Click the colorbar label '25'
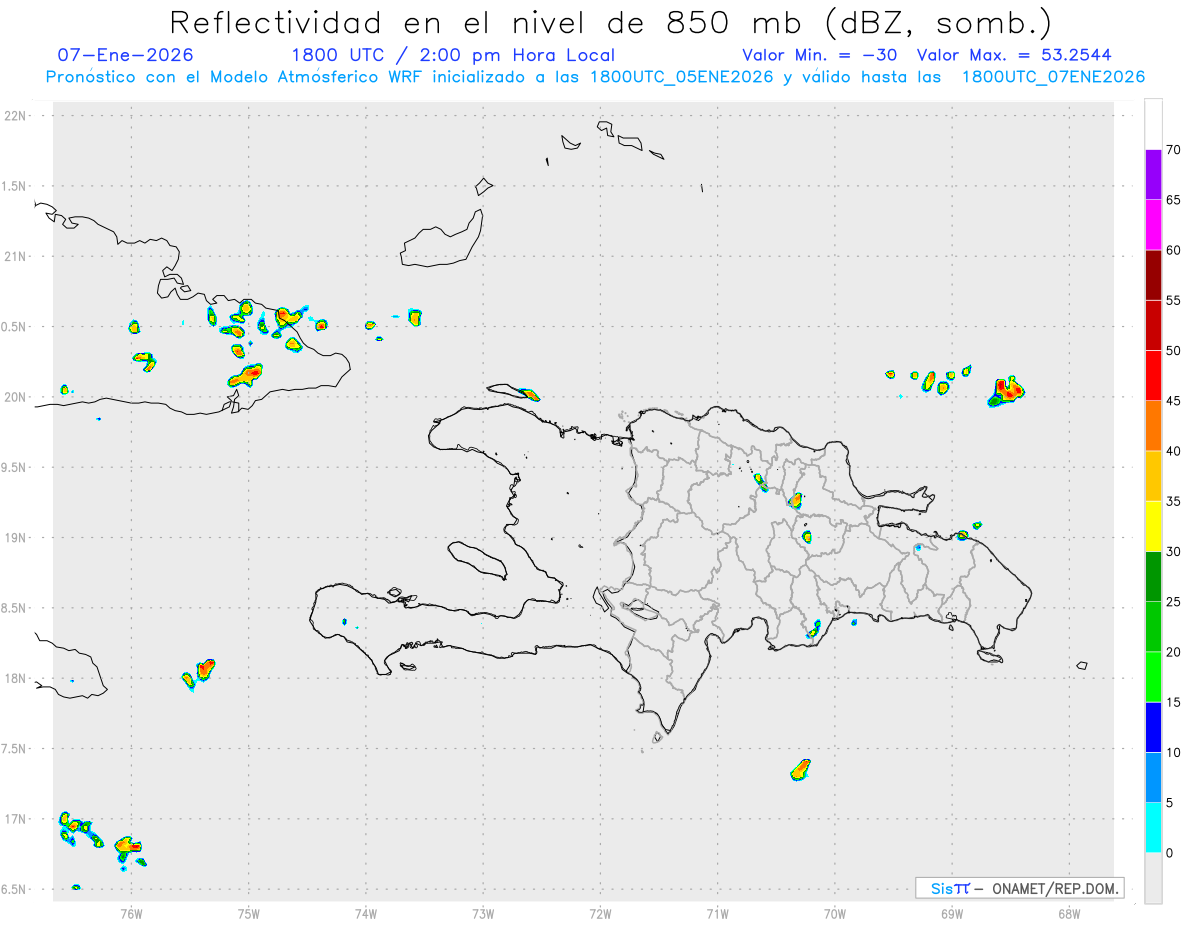The height and width of the screenshot is (927, 1200). pos(1174,601)
